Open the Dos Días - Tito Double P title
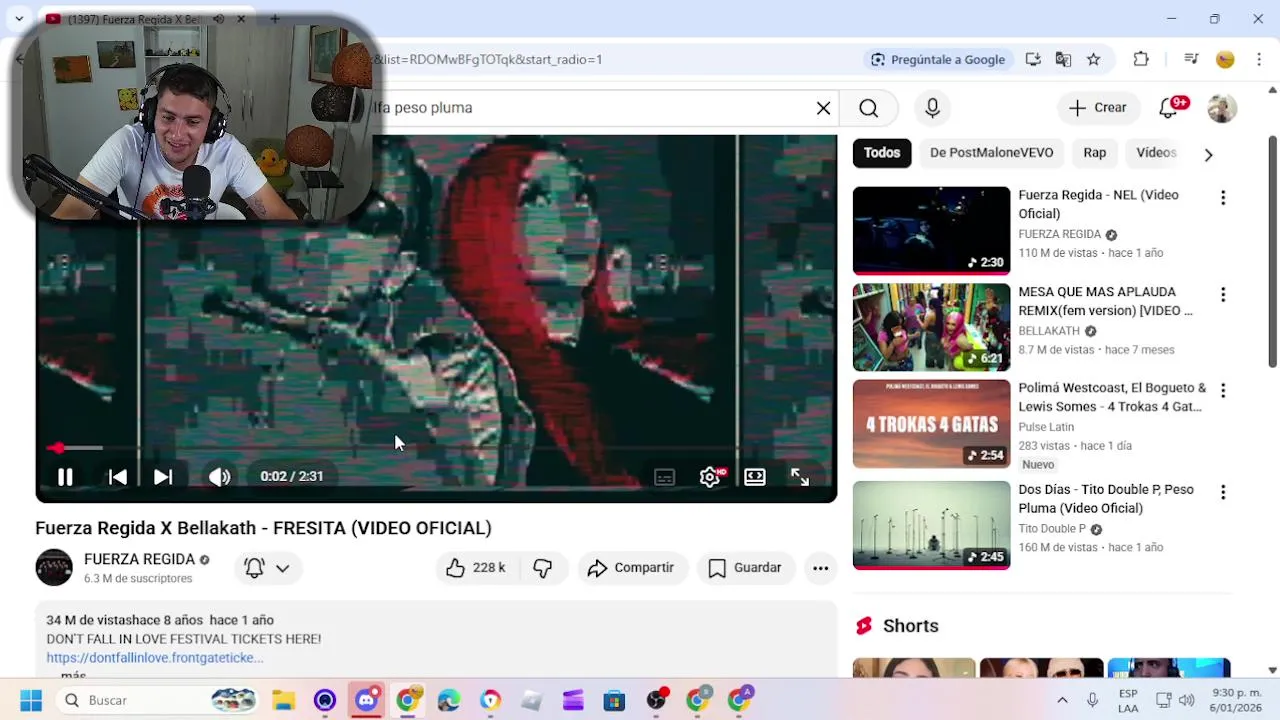The image size is (1280, 720). [x=1106, y=499]
